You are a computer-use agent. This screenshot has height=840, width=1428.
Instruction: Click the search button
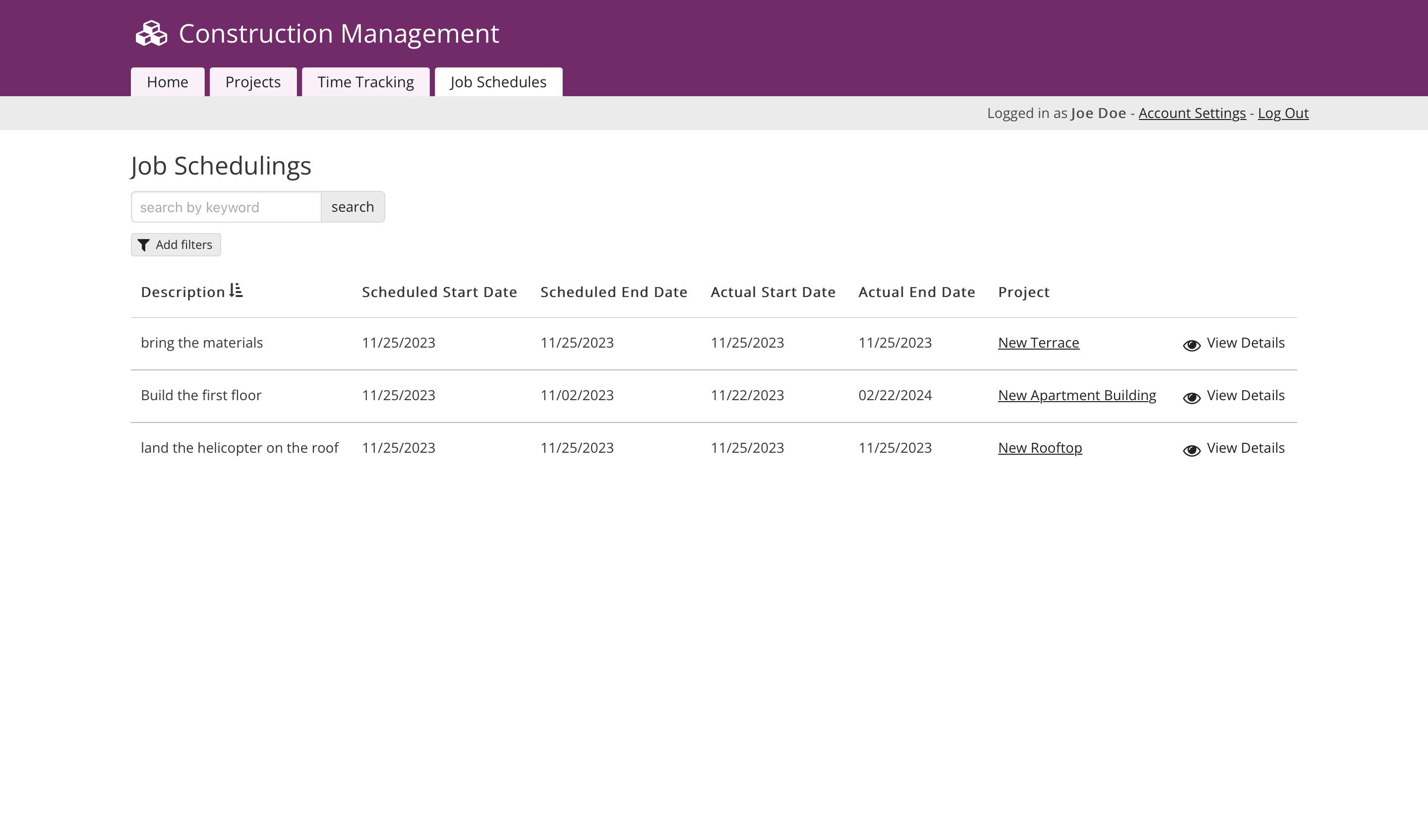(353, 206)
